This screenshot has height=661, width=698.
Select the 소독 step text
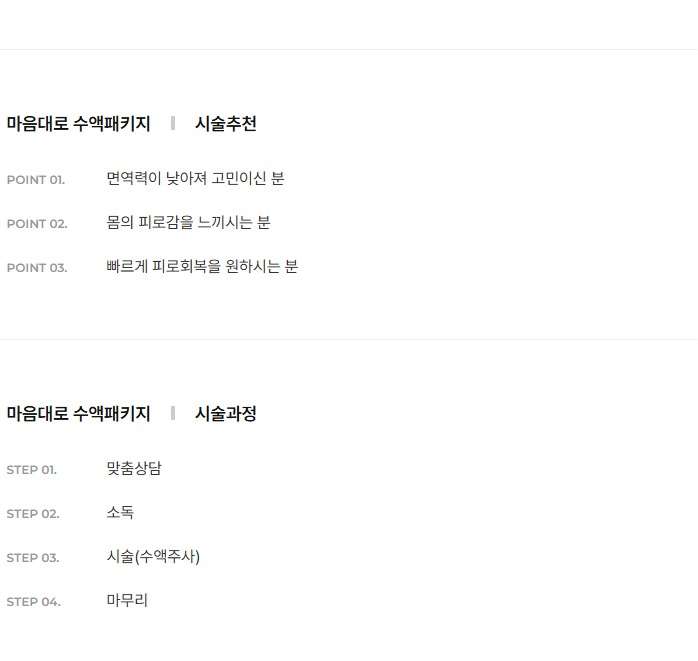pos(120,512)
